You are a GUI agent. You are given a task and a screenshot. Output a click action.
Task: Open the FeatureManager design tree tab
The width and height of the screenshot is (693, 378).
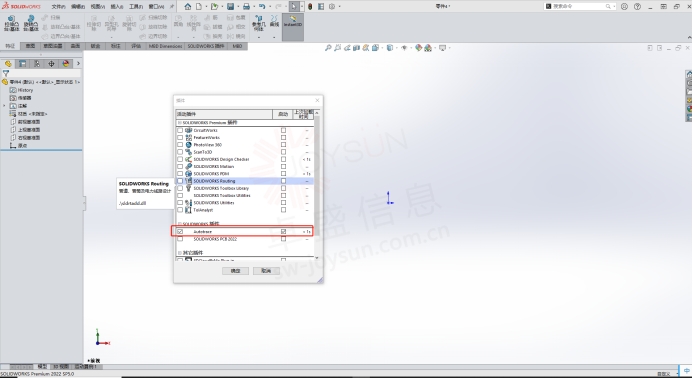coord(8,64)
